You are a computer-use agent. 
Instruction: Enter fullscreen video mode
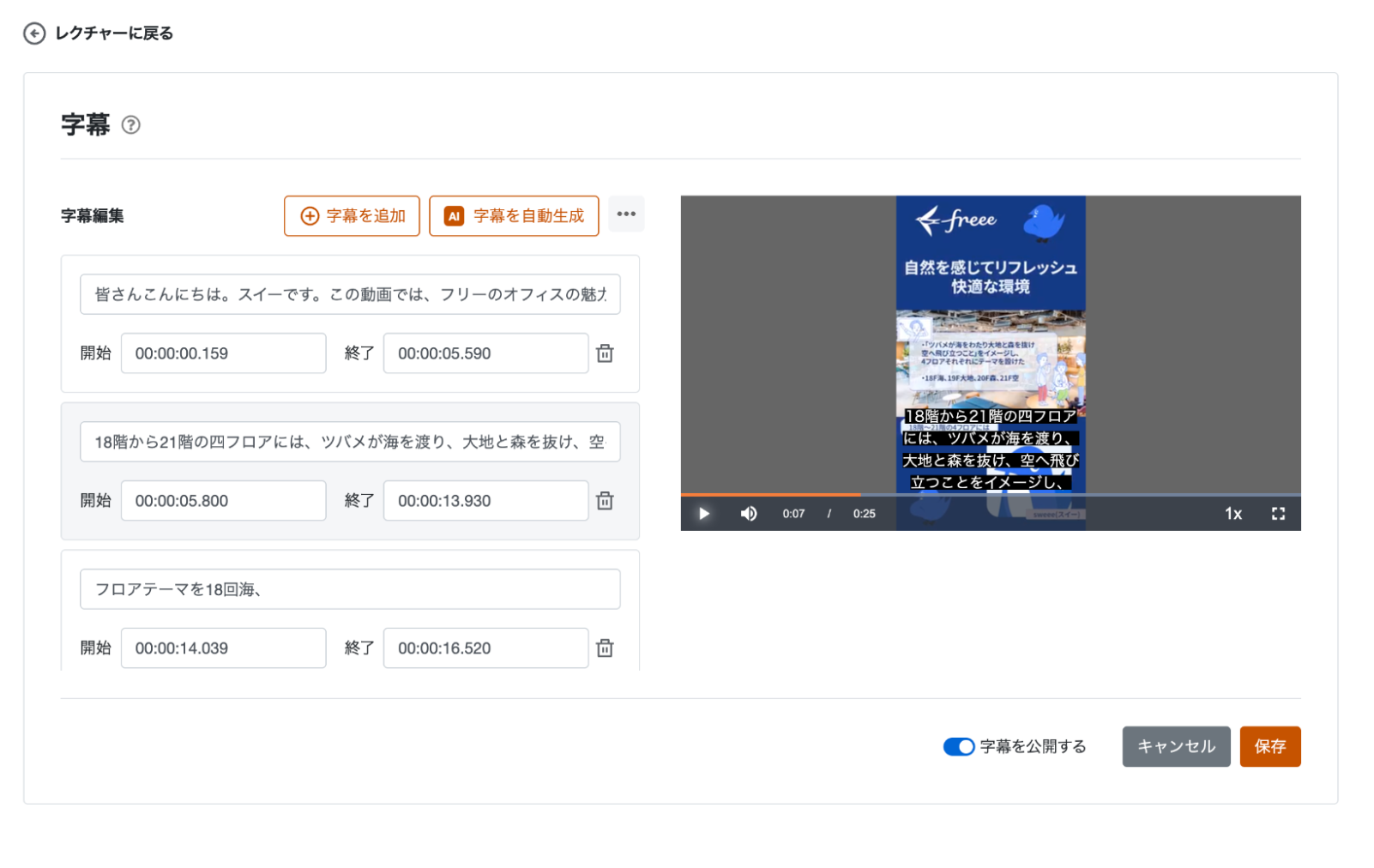coord(1278,514)
